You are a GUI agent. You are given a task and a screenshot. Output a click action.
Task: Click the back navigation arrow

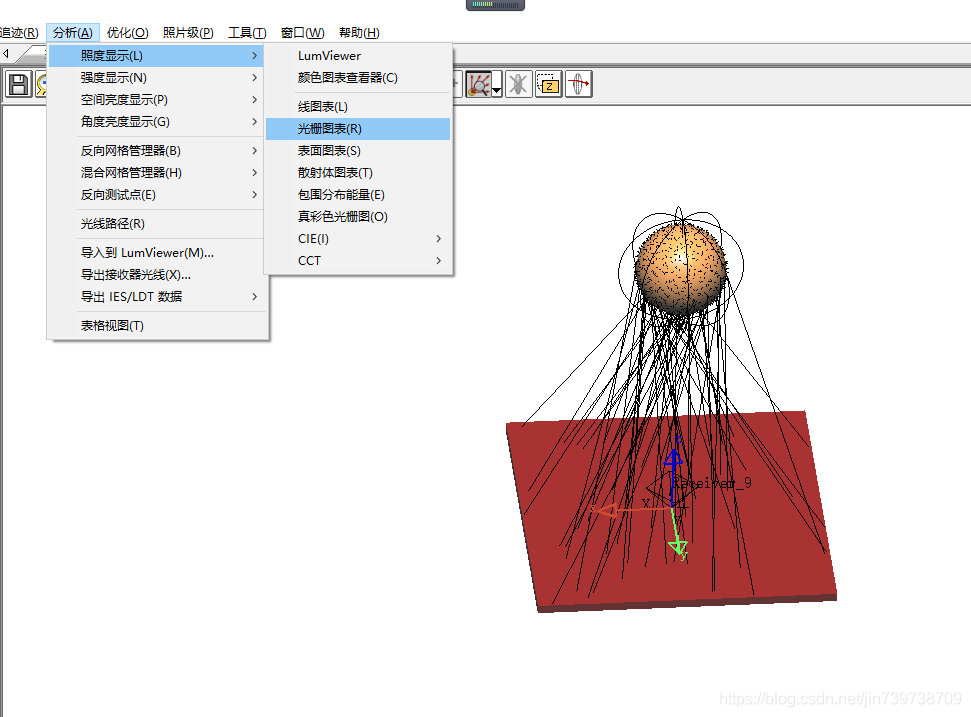tap(6, 52)
